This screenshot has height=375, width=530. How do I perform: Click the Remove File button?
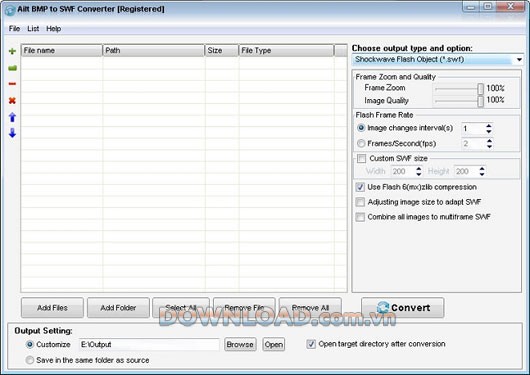244,308
